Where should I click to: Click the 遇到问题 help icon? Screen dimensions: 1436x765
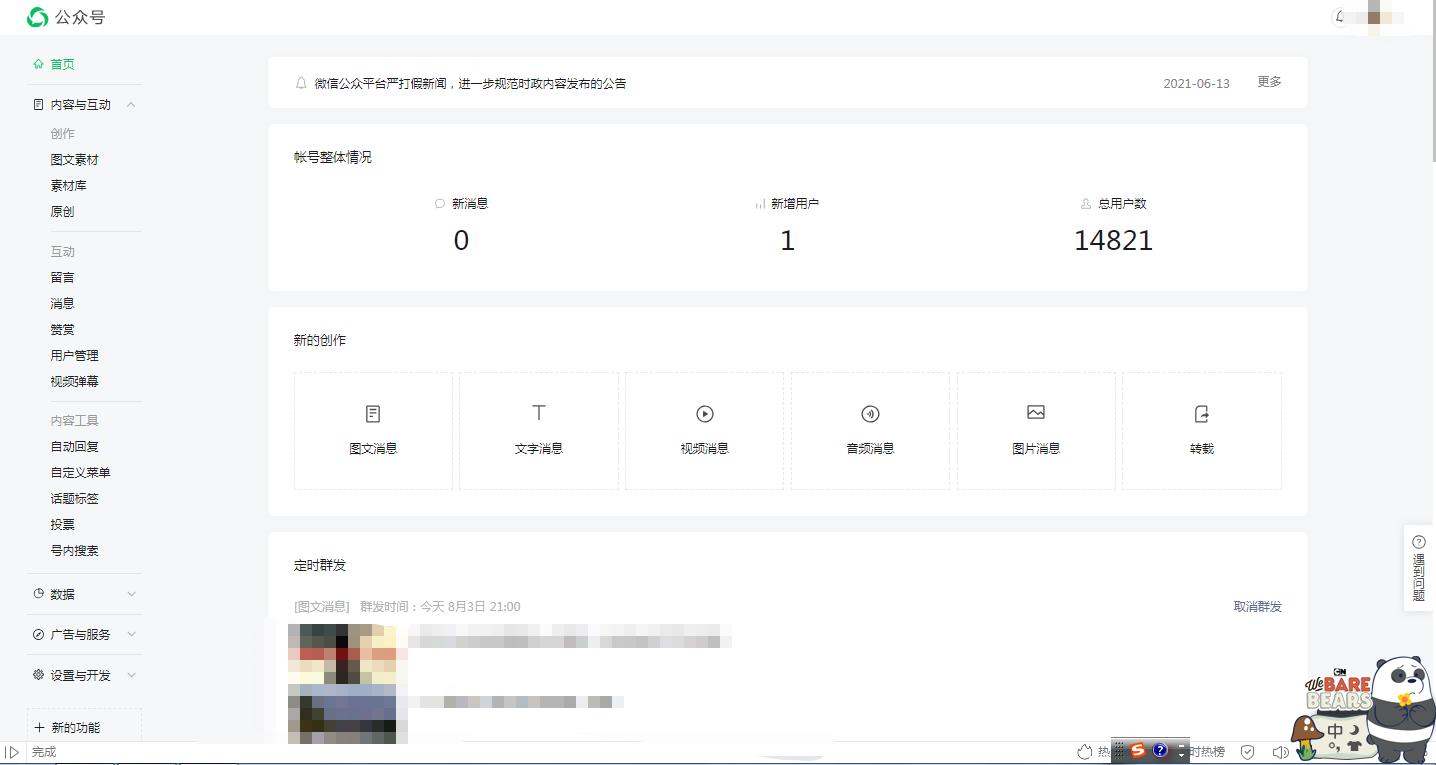pos(1418,542)
